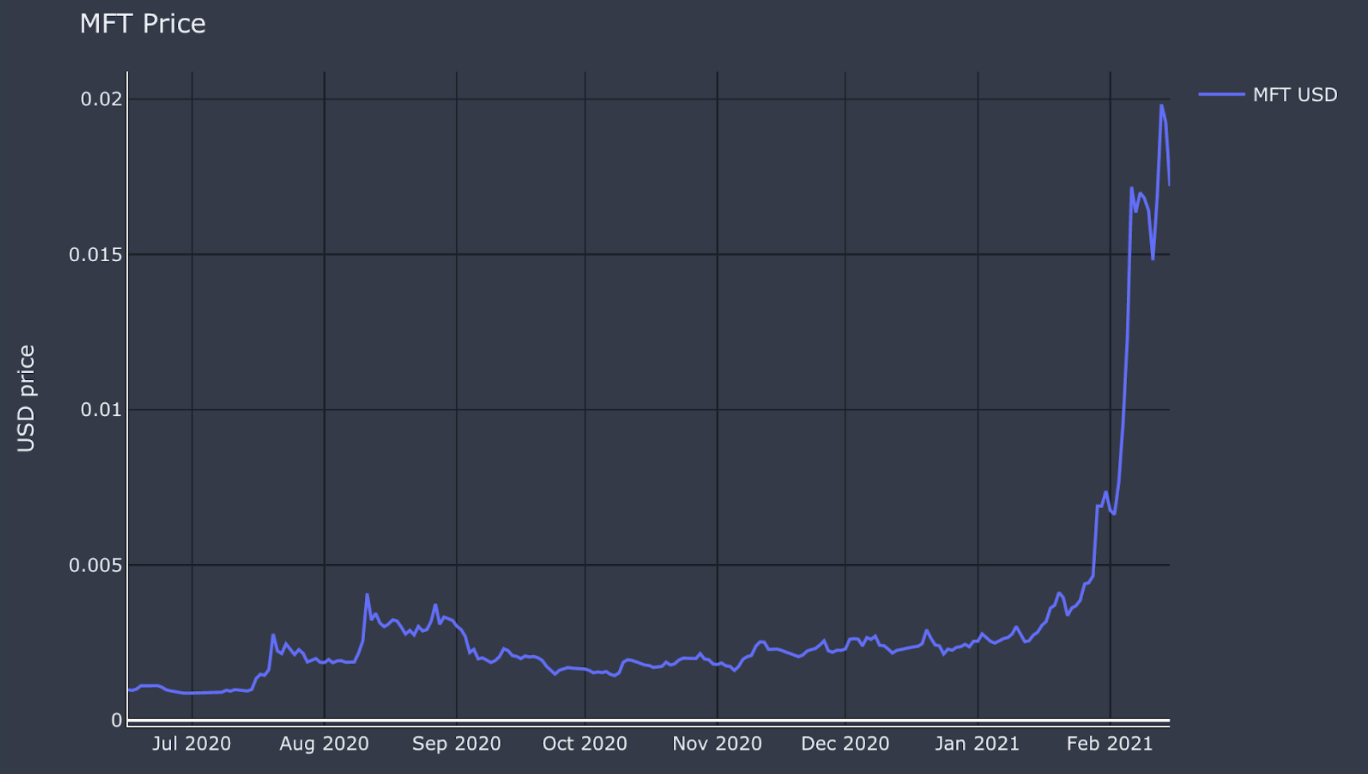This screenshot has height=774, width=1368.
Task: Click the 0 y-axis tick label
Action: pos(117,720)
